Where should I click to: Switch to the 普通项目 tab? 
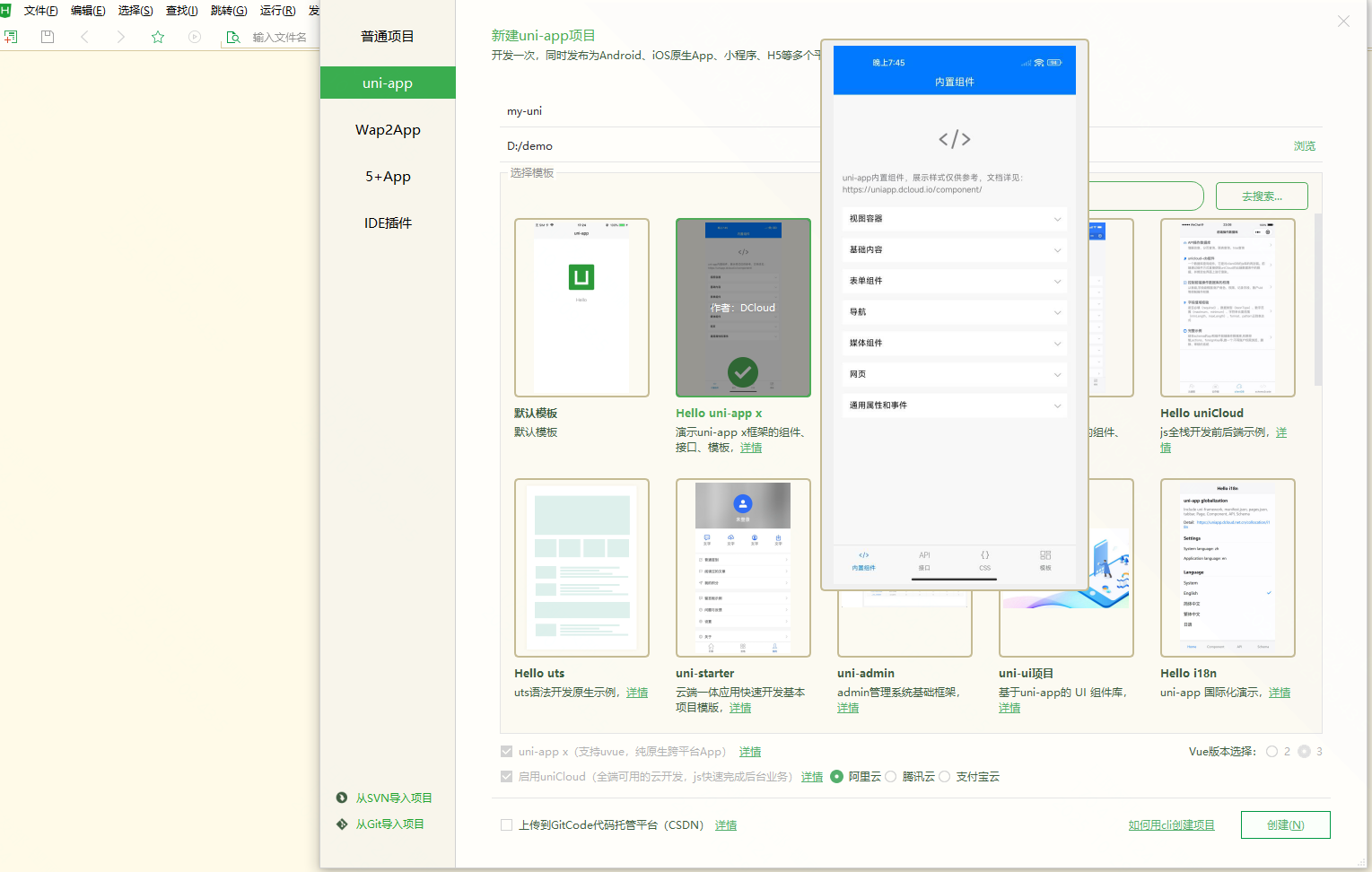388,37
